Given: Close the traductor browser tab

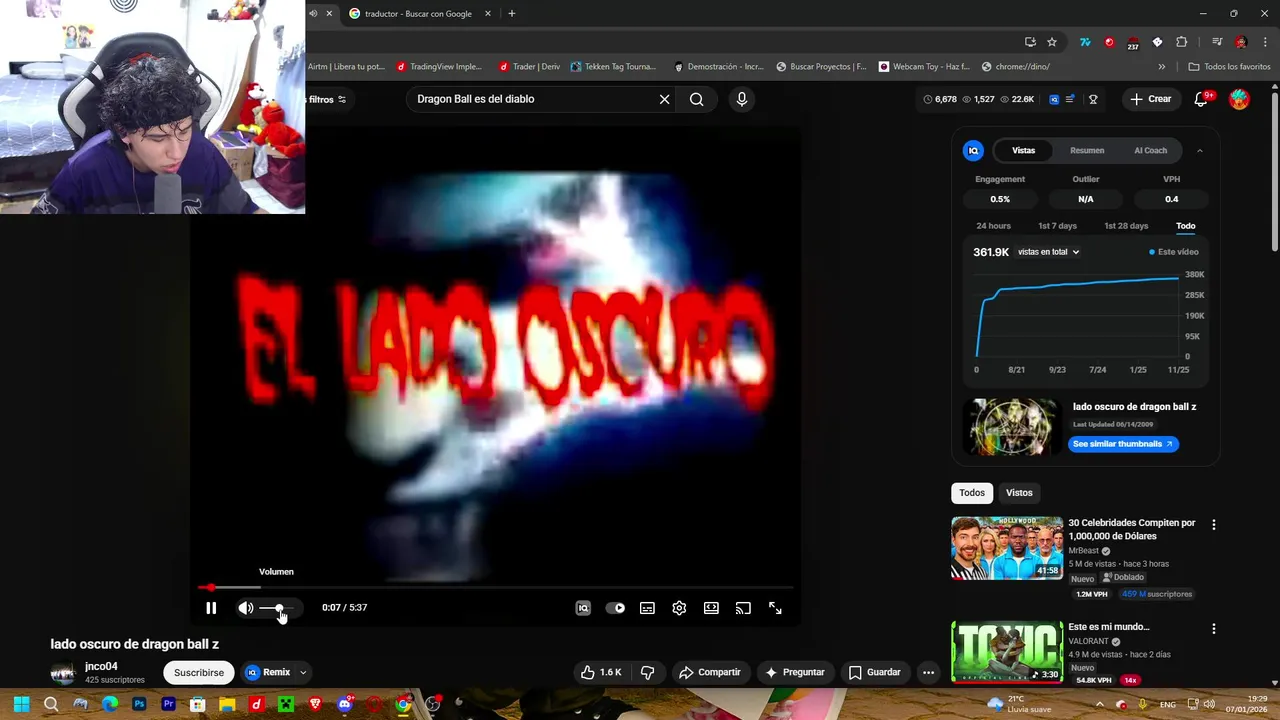Looking at the screenshot, I should 488,14.
